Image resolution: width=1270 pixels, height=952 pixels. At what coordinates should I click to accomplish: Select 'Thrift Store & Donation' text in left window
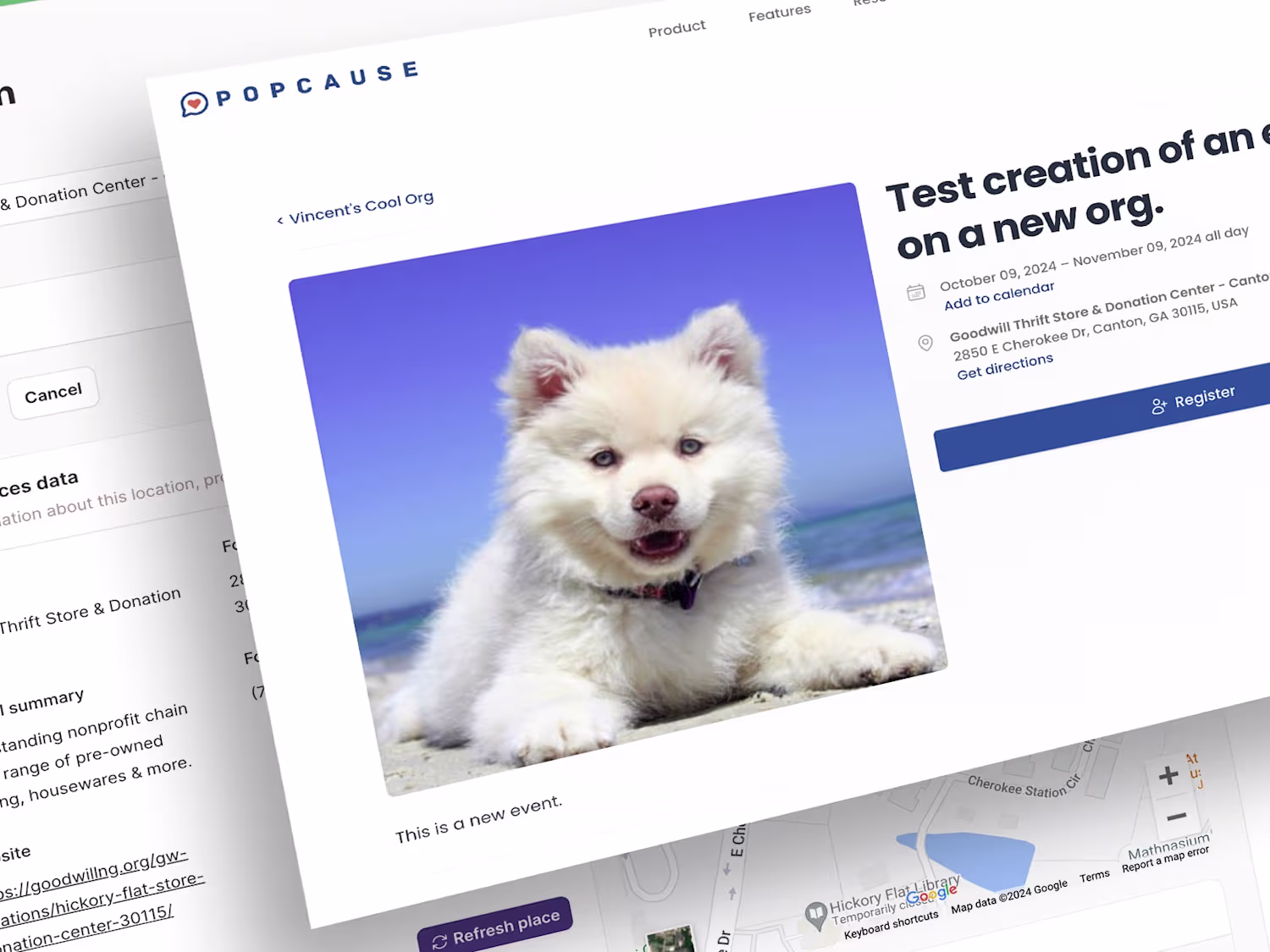pyautogui.click(x=89, y=611)
